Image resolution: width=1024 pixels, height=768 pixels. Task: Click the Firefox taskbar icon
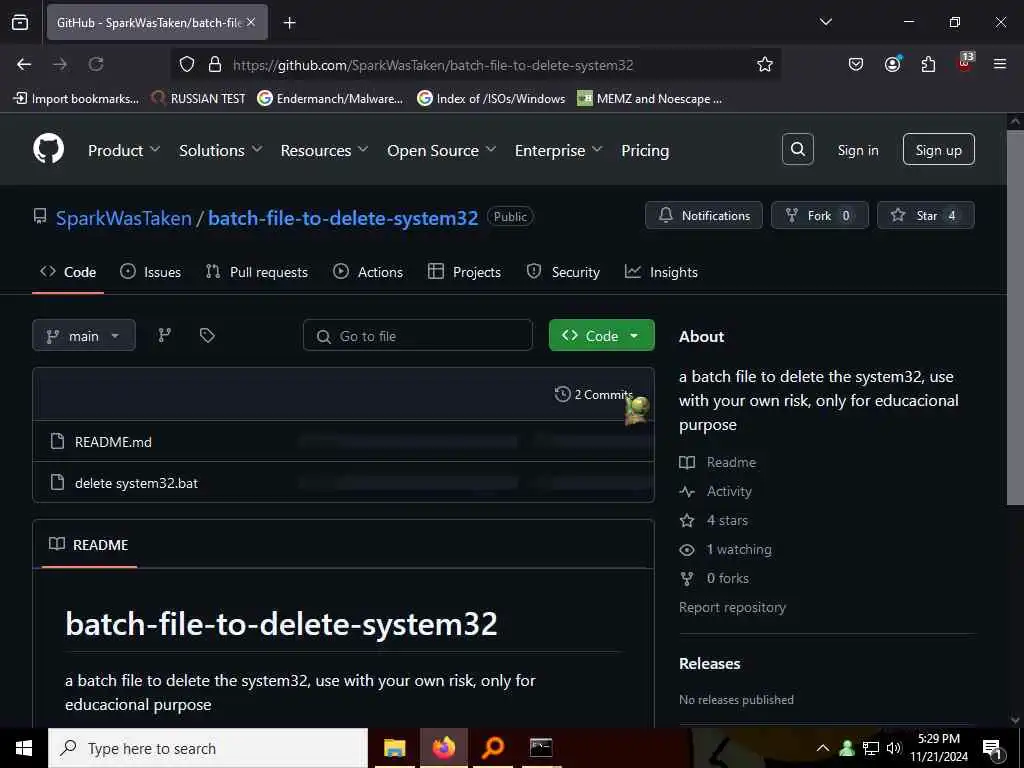pos(443,748)
